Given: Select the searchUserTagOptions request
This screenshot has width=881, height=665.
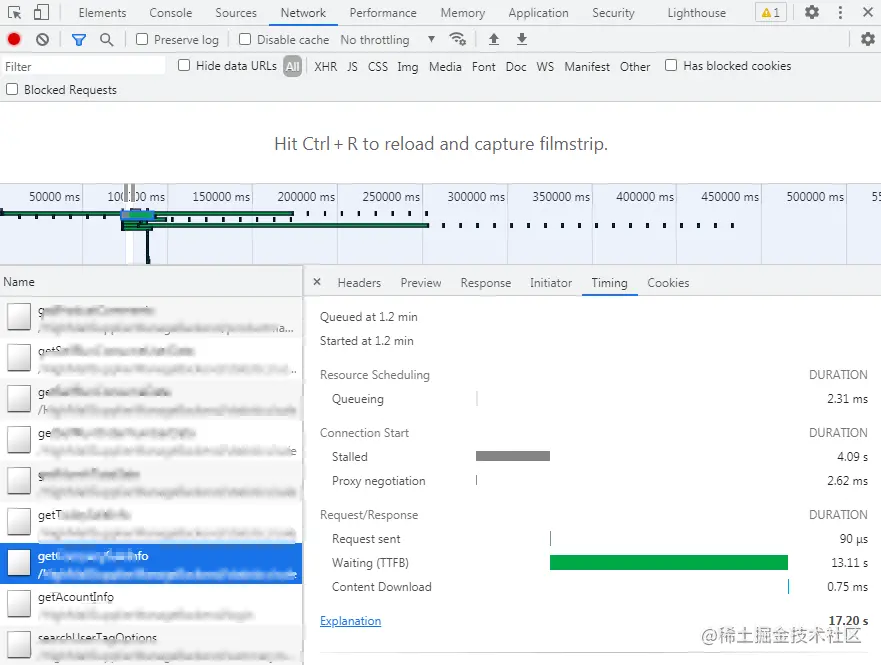Looking at the screenshot, I should [151, 645].
